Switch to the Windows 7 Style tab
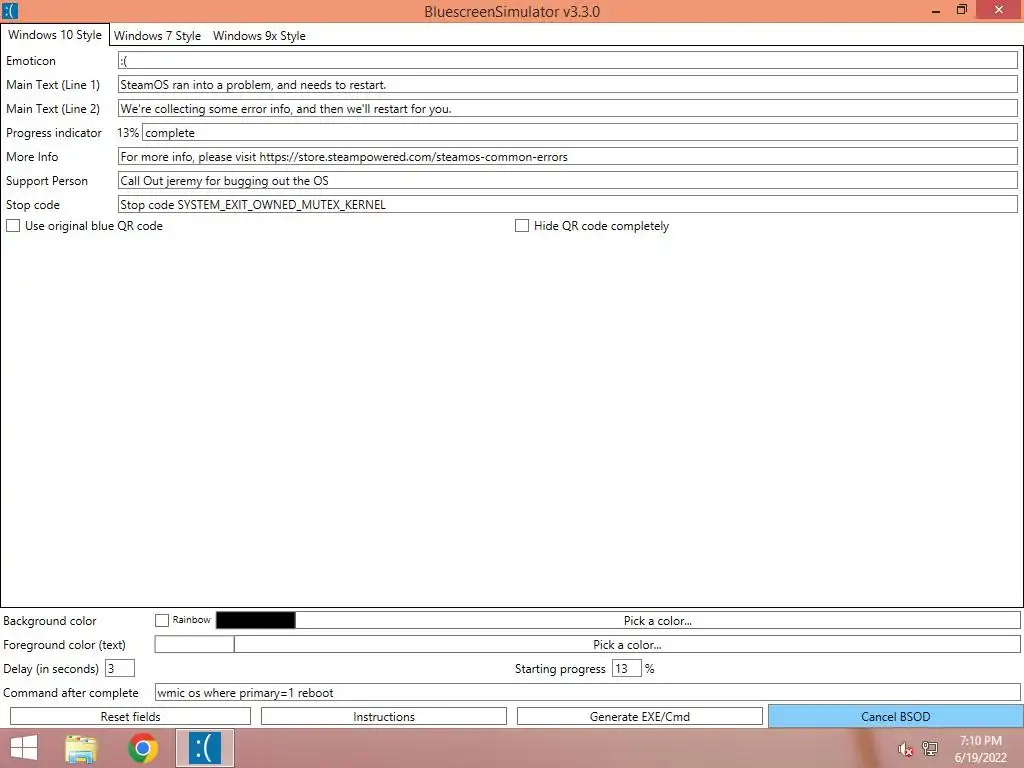1024x768 pixels. [157, 36]
